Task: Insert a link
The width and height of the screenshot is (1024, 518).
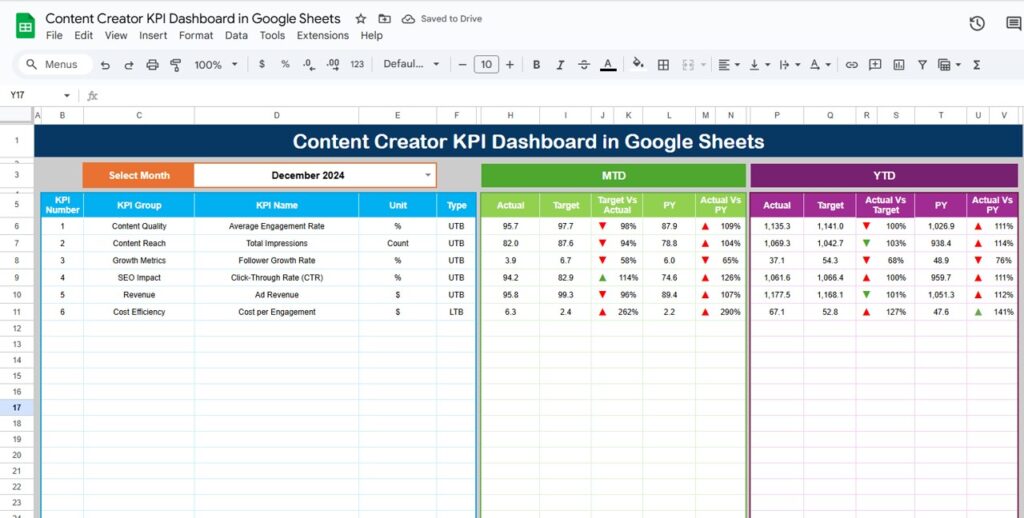Action: (852, 65)
